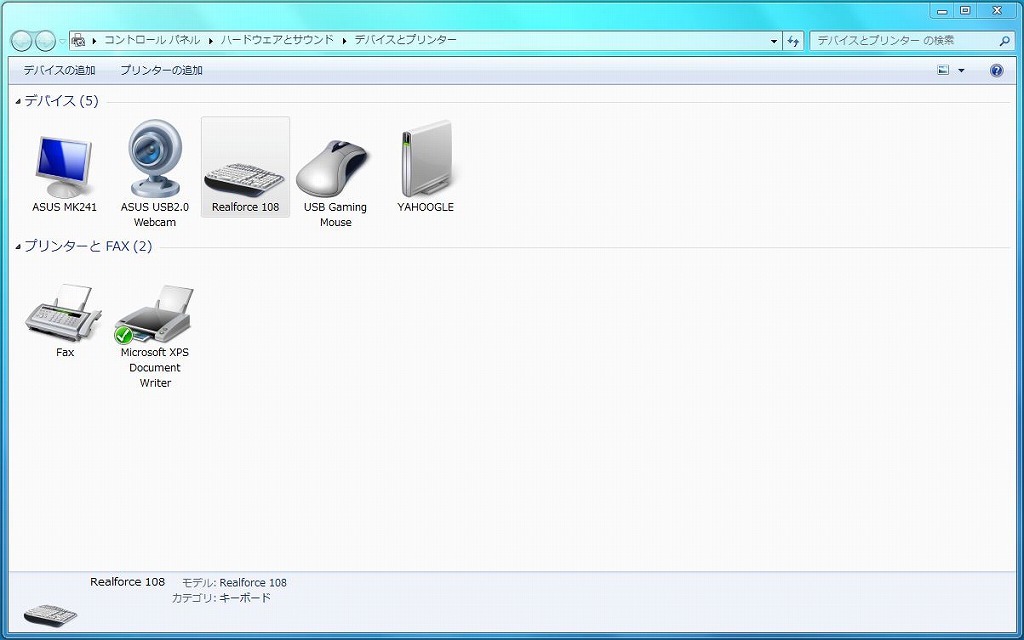
Task: Click category value キーボード in details pane
Action: tap(245, 598)
